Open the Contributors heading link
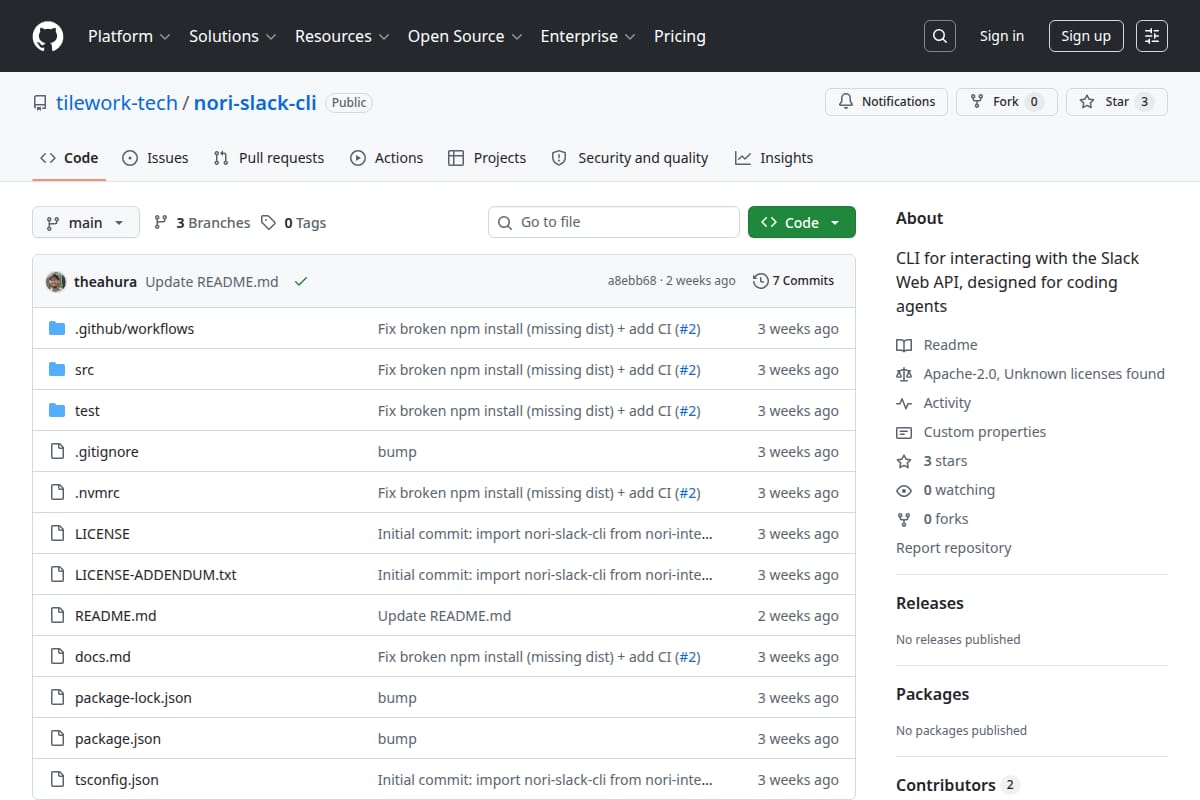Screen dimensions: 1200x800 (956, 785)
